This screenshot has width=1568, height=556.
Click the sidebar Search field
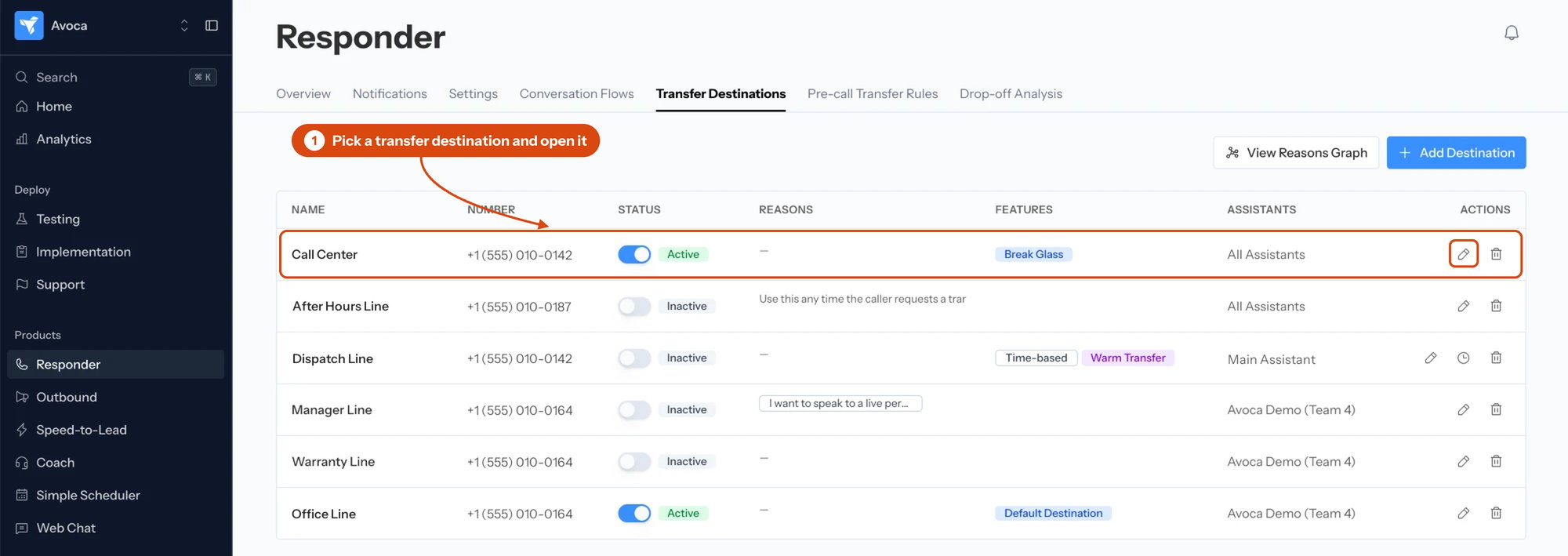point(116,77)
